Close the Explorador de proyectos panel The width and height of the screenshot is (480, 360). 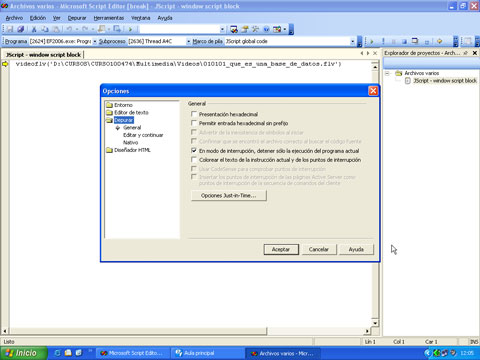(x=475, y=53)
